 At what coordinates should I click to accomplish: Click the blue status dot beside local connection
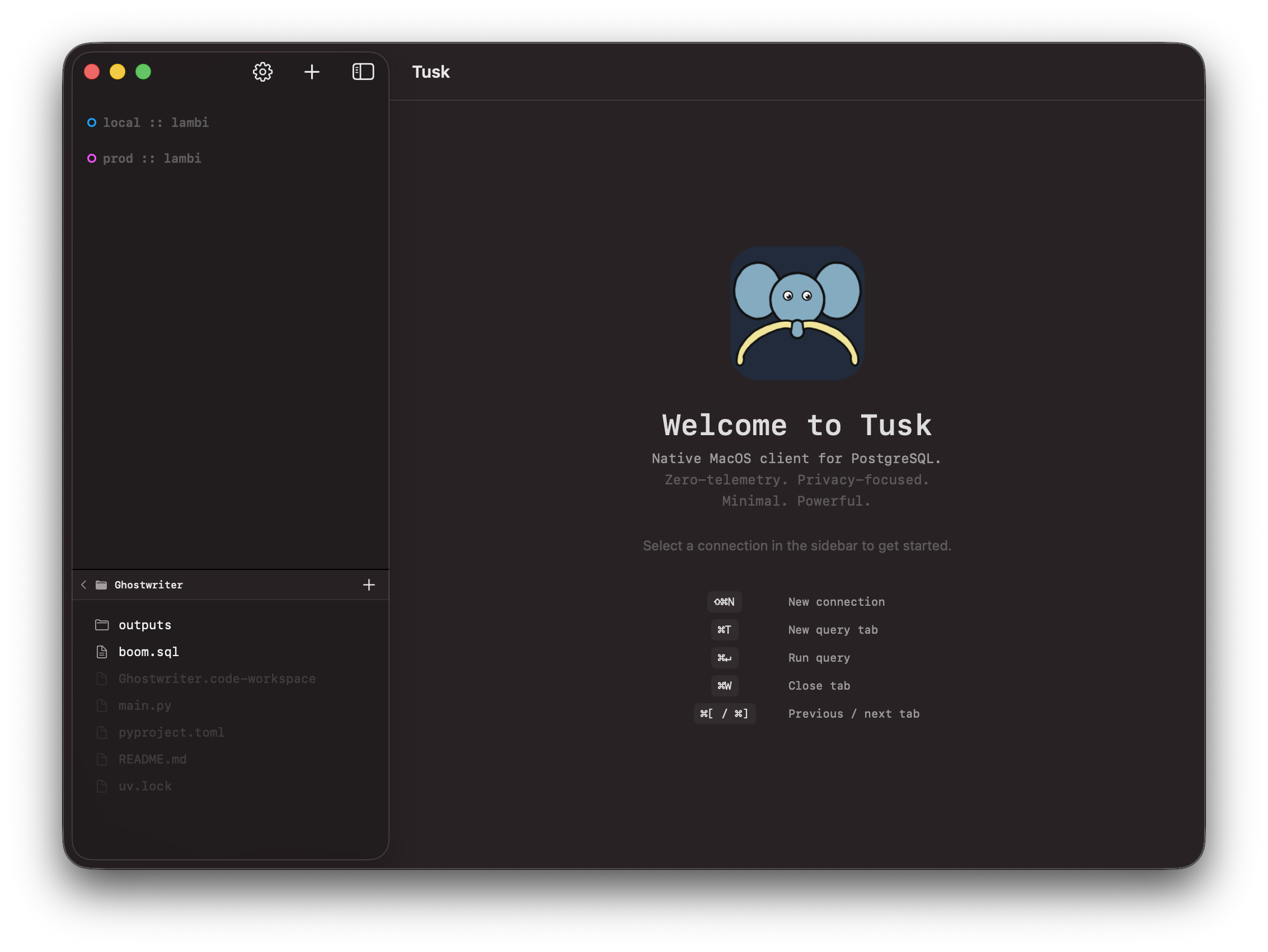click(x=92, y=122)
